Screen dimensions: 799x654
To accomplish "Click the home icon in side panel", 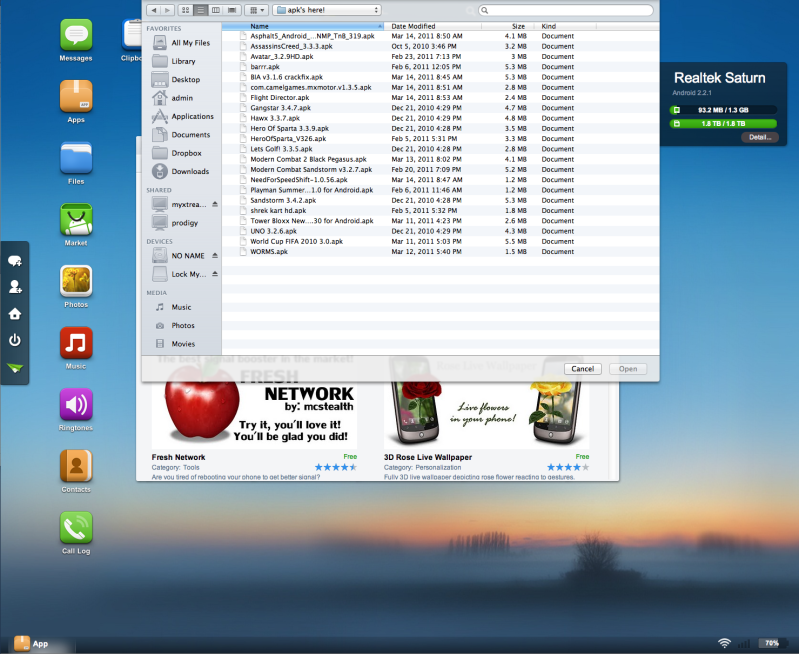I will (15, 313).
